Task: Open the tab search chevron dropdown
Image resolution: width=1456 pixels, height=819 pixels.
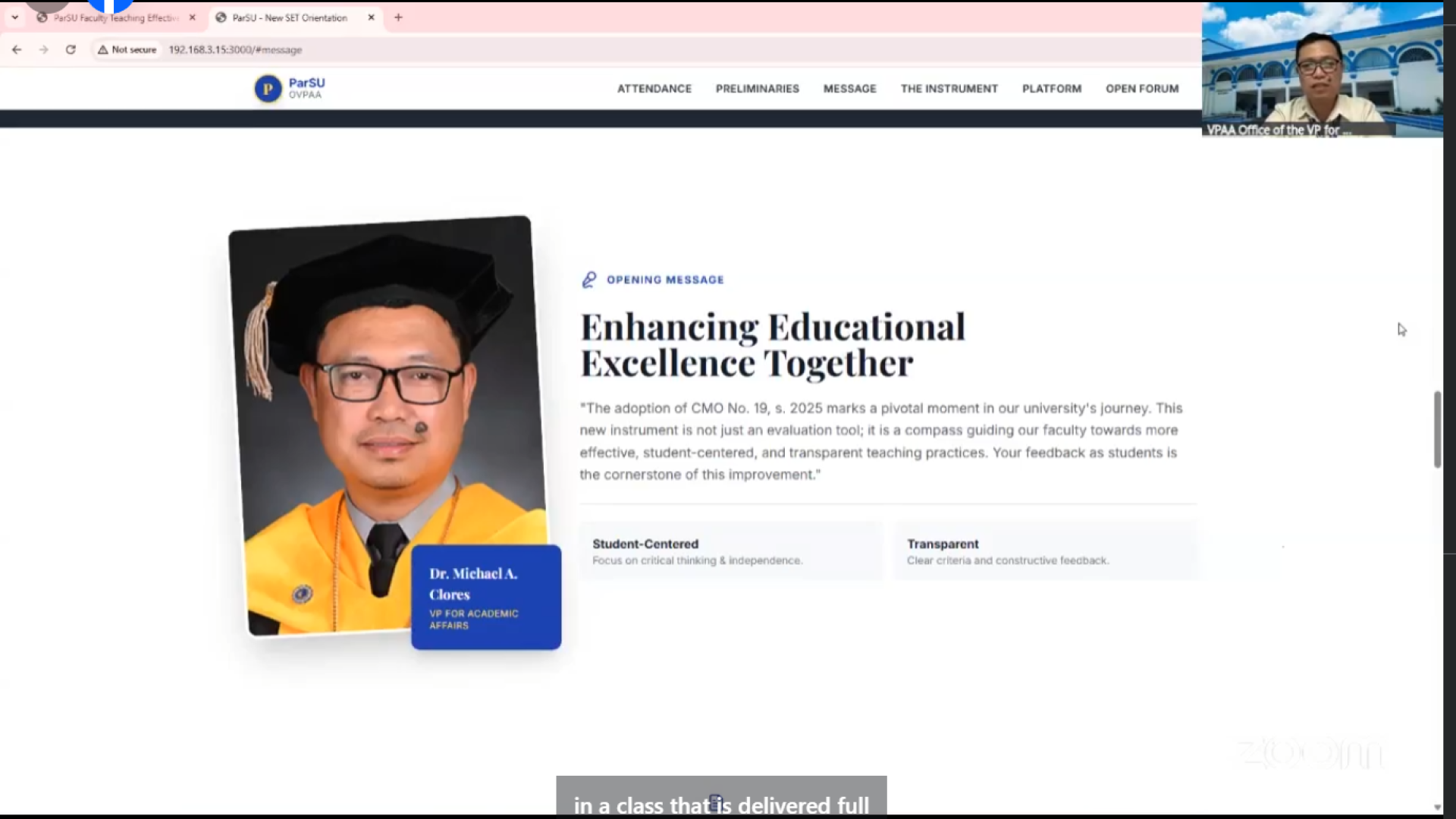Action: [x=15, y=17]
